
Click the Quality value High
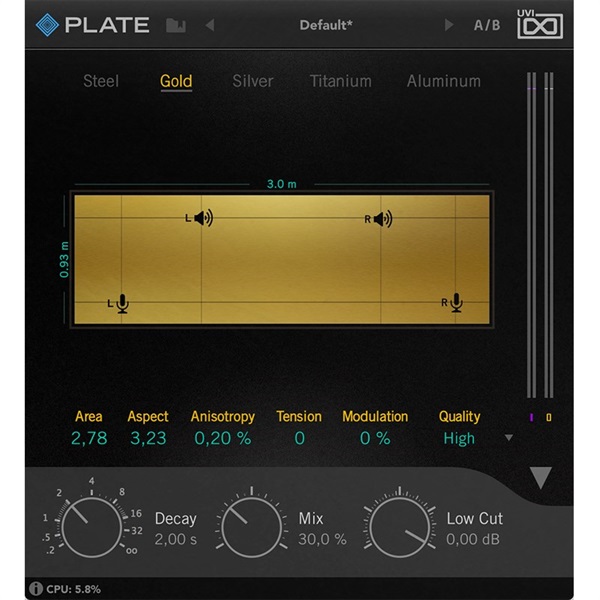coord(459,439)
